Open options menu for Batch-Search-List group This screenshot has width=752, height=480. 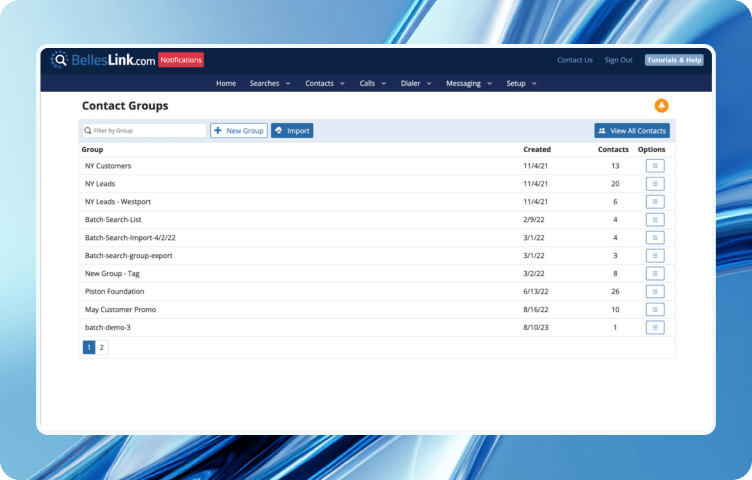coord(655,220)
